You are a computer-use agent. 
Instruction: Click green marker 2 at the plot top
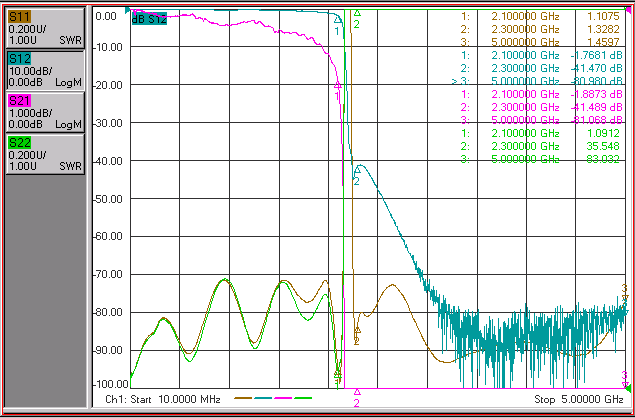tap(356, 19)
